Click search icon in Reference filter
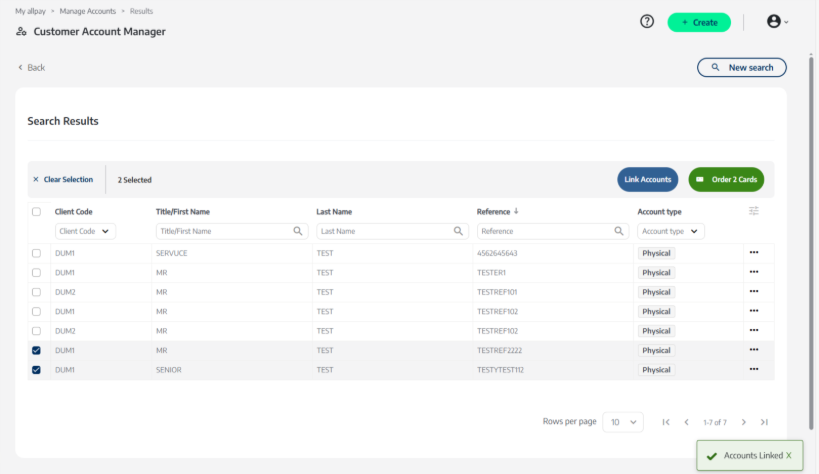Viewport: 819px width, 474px height. (618, 231)
